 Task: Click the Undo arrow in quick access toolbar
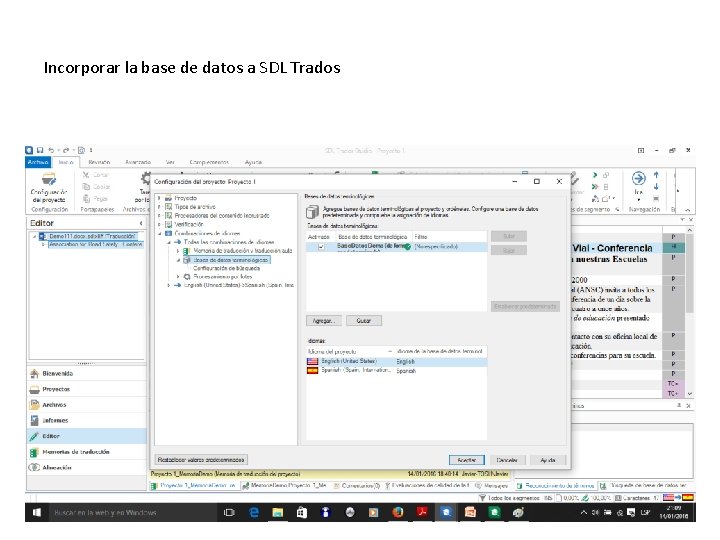[51, 150]
